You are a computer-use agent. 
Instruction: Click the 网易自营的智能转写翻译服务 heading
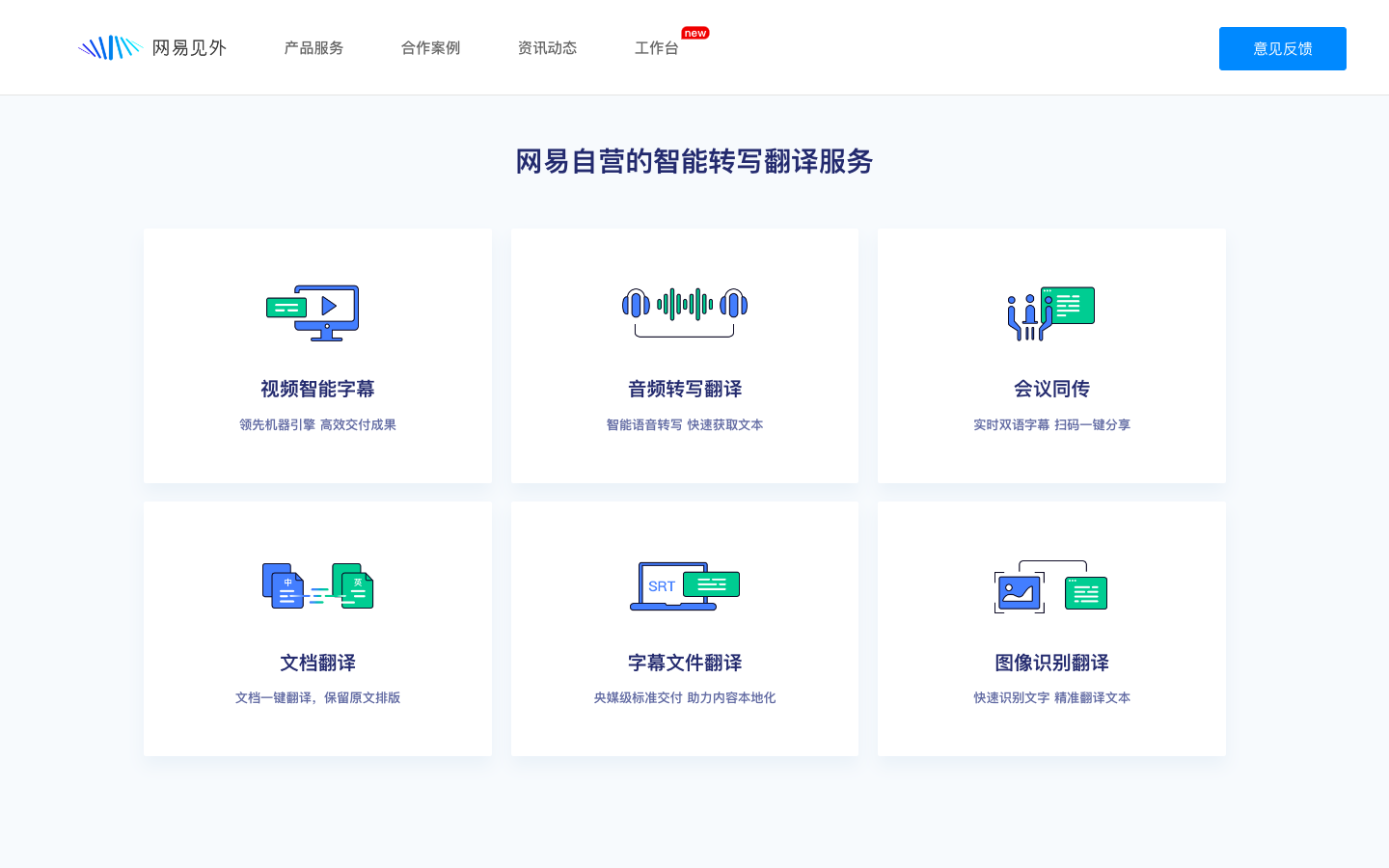tap(694, 161)
